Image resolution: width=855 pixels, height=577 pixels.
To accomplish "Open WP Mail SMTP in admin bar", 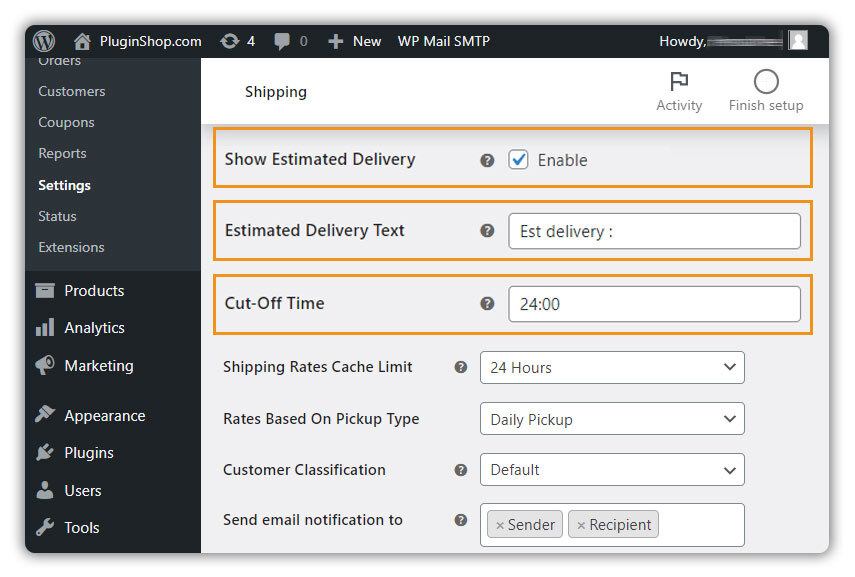I will pos(444,41).
